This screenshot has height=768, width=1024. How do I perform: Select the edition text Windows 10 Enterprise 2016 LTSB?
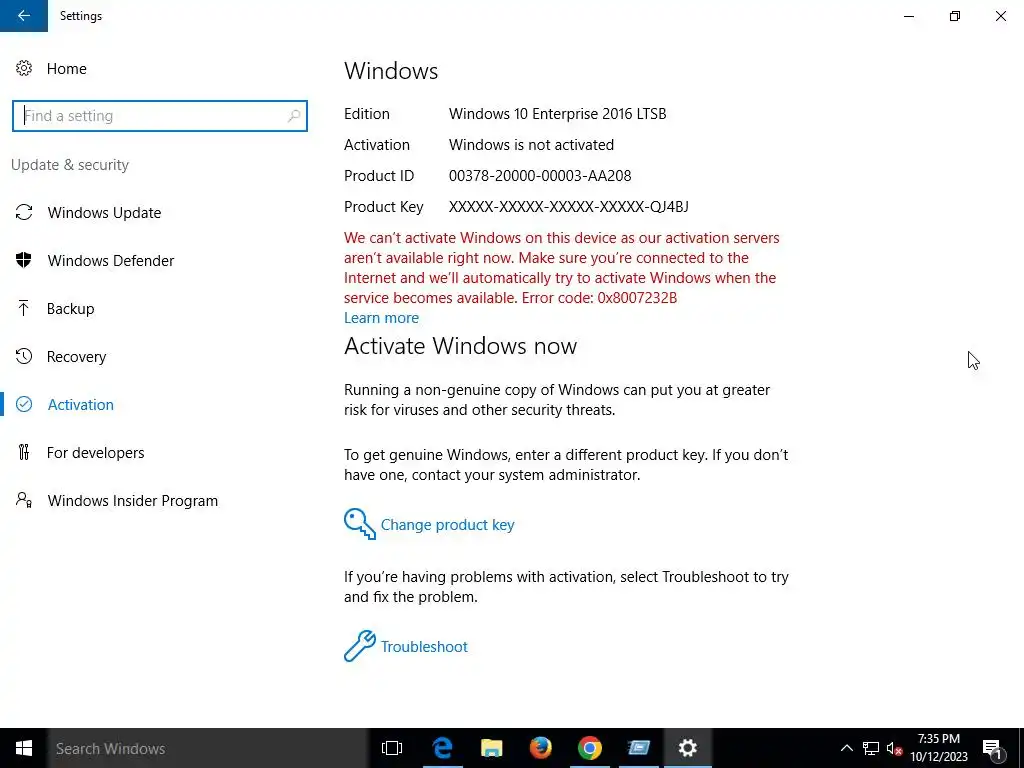click(558, 114)
